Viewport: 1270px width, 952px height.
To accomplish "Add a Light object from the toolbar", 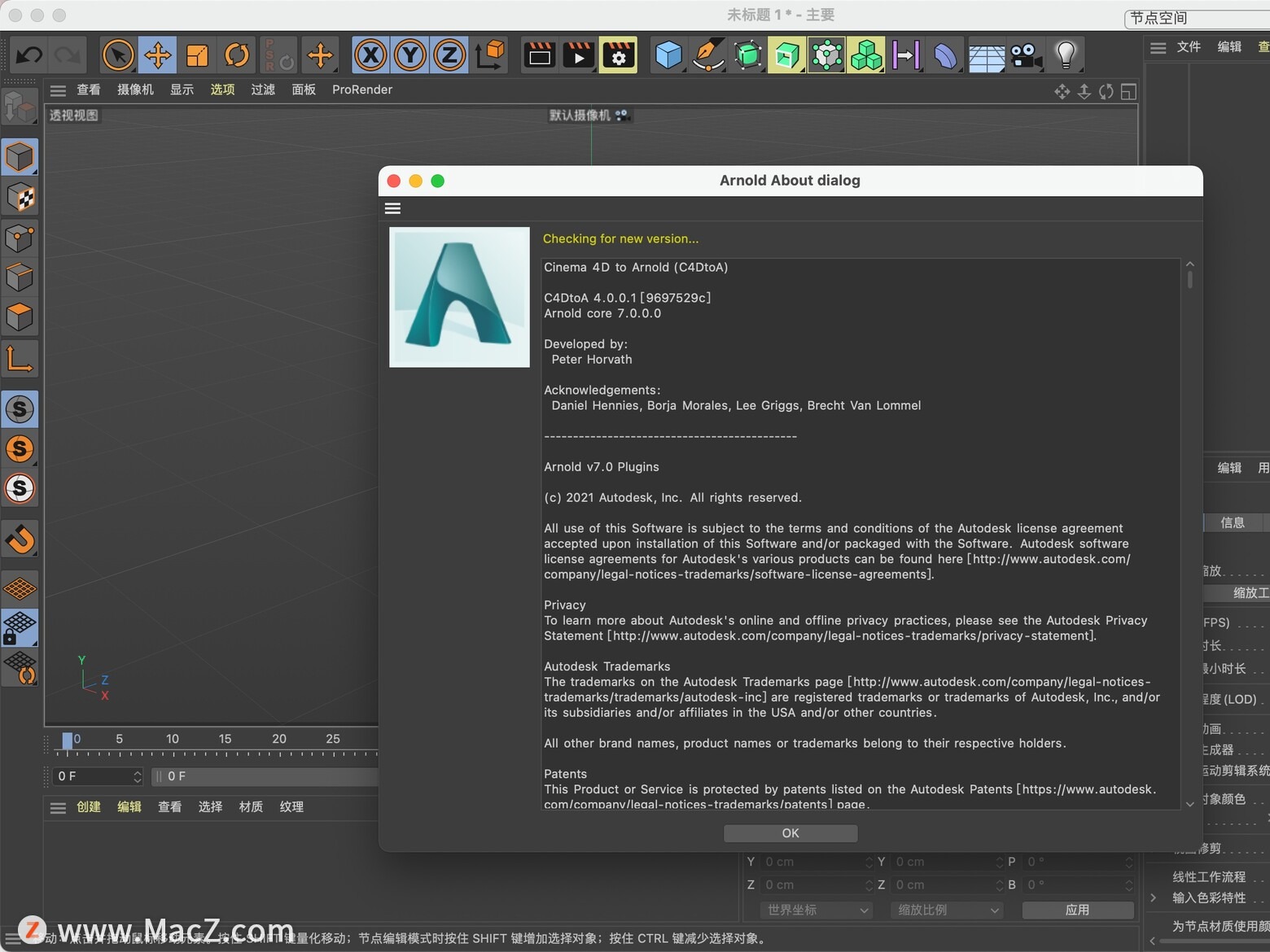I will click(1066, 55).
